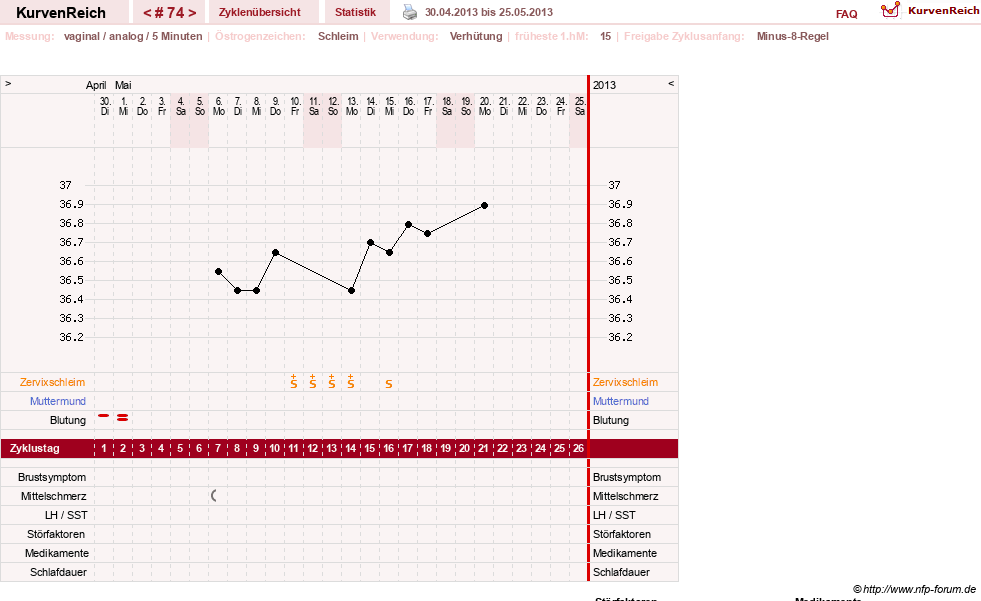
Task: Click the previous cycle arrow before #74
Action: pyautogui.click(x=147, y=13)
